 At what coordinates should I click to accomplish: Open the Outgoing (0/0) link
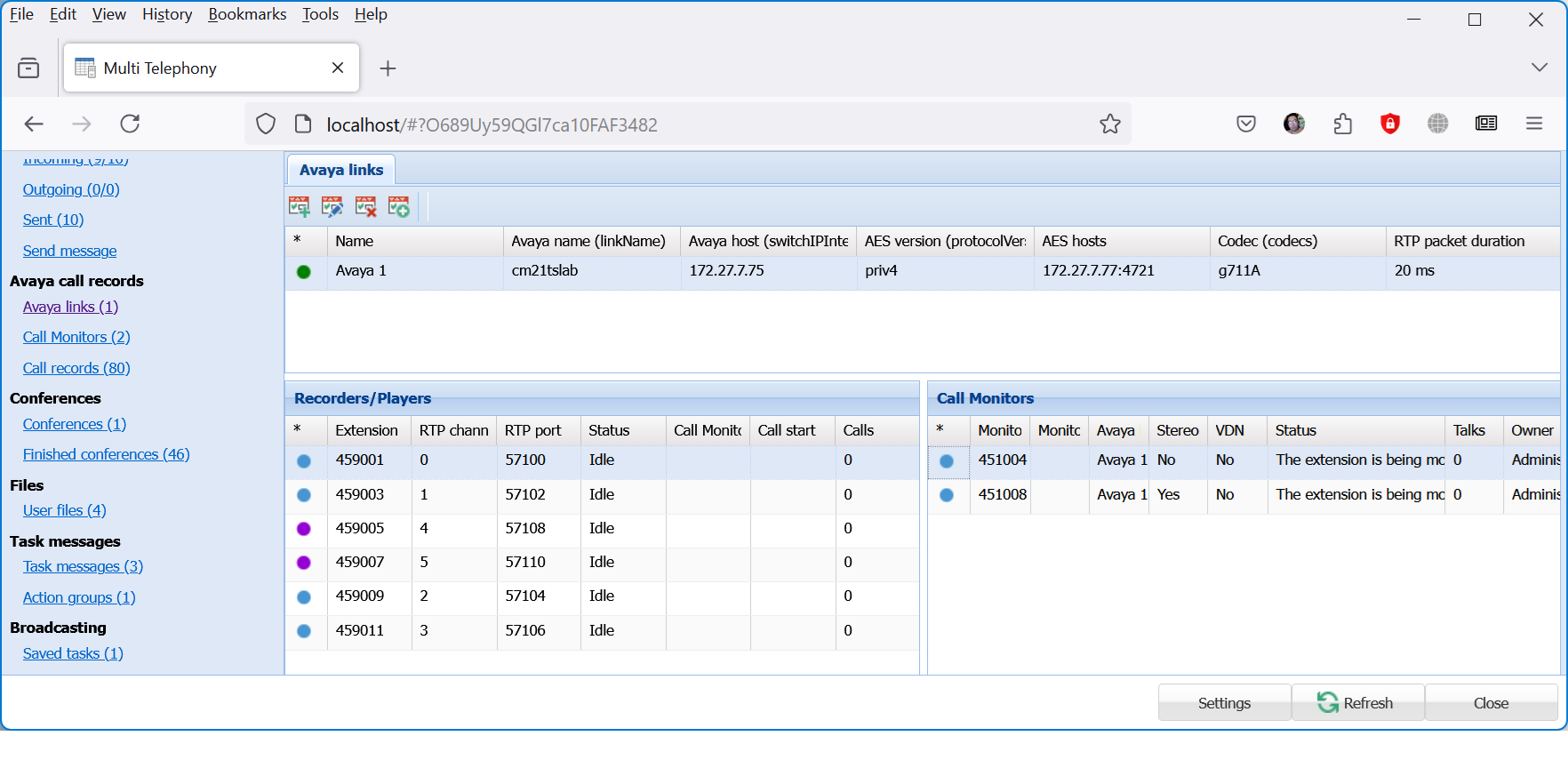click(x=71, y=189)
